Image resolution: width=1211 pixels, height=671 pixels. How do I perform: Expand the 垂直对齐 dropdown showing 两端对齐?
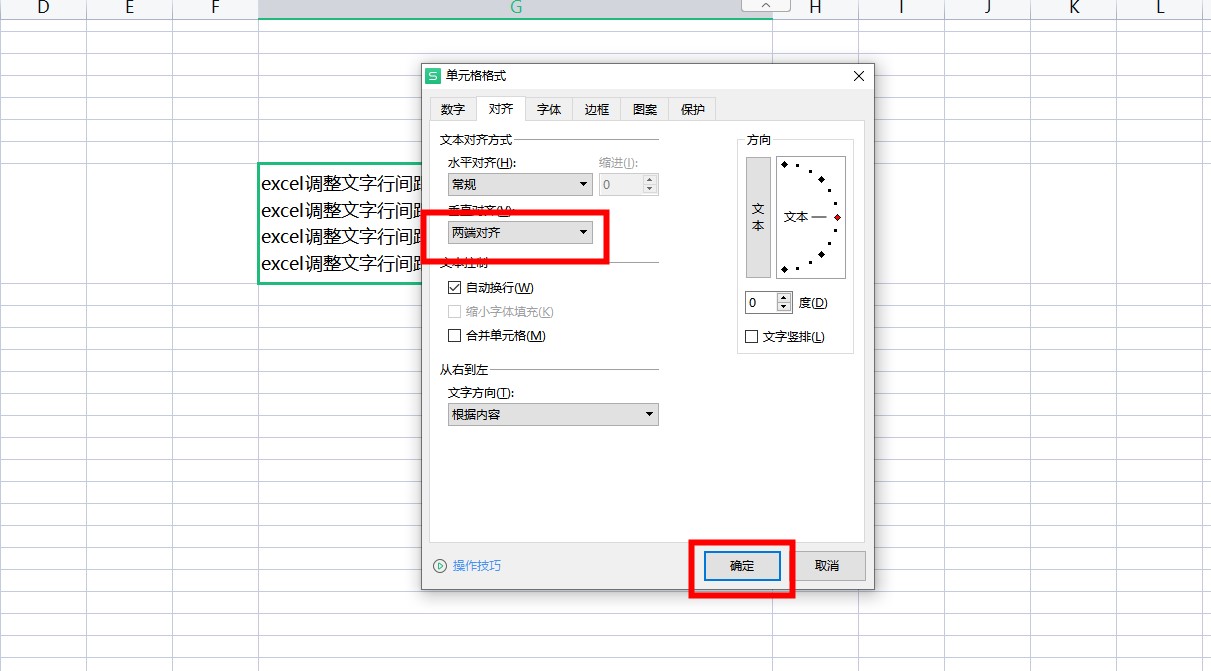click(520, 232)
